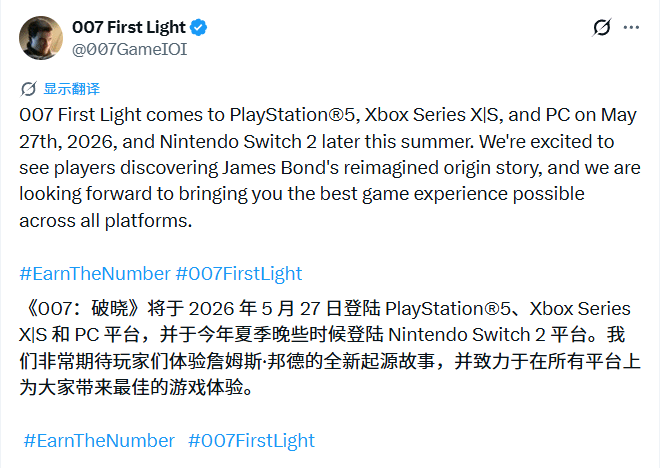Open the @007GameIOI handle link
Viewport: 661px width, 468px height.
click(x=130, y=48)
